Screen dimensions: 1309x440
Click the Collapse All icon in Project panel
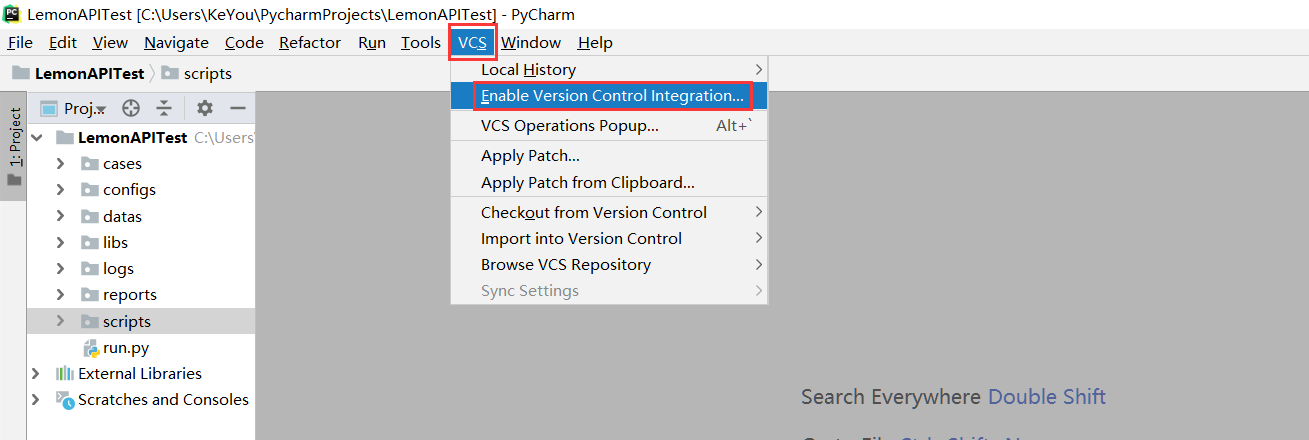(x=164, y=108)
